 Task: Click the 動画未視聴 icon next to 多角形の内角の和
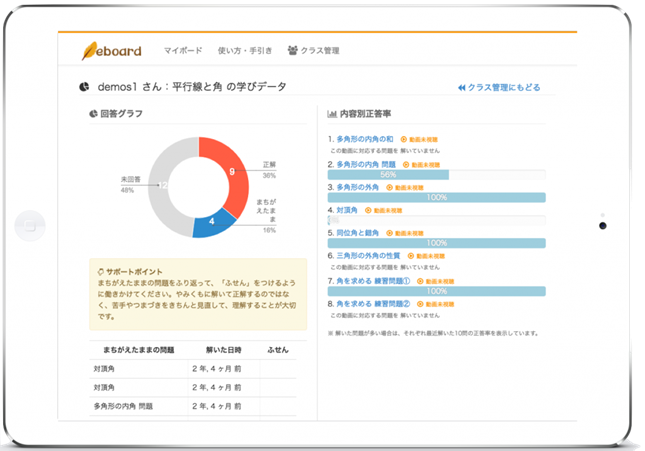coord(405,140)
